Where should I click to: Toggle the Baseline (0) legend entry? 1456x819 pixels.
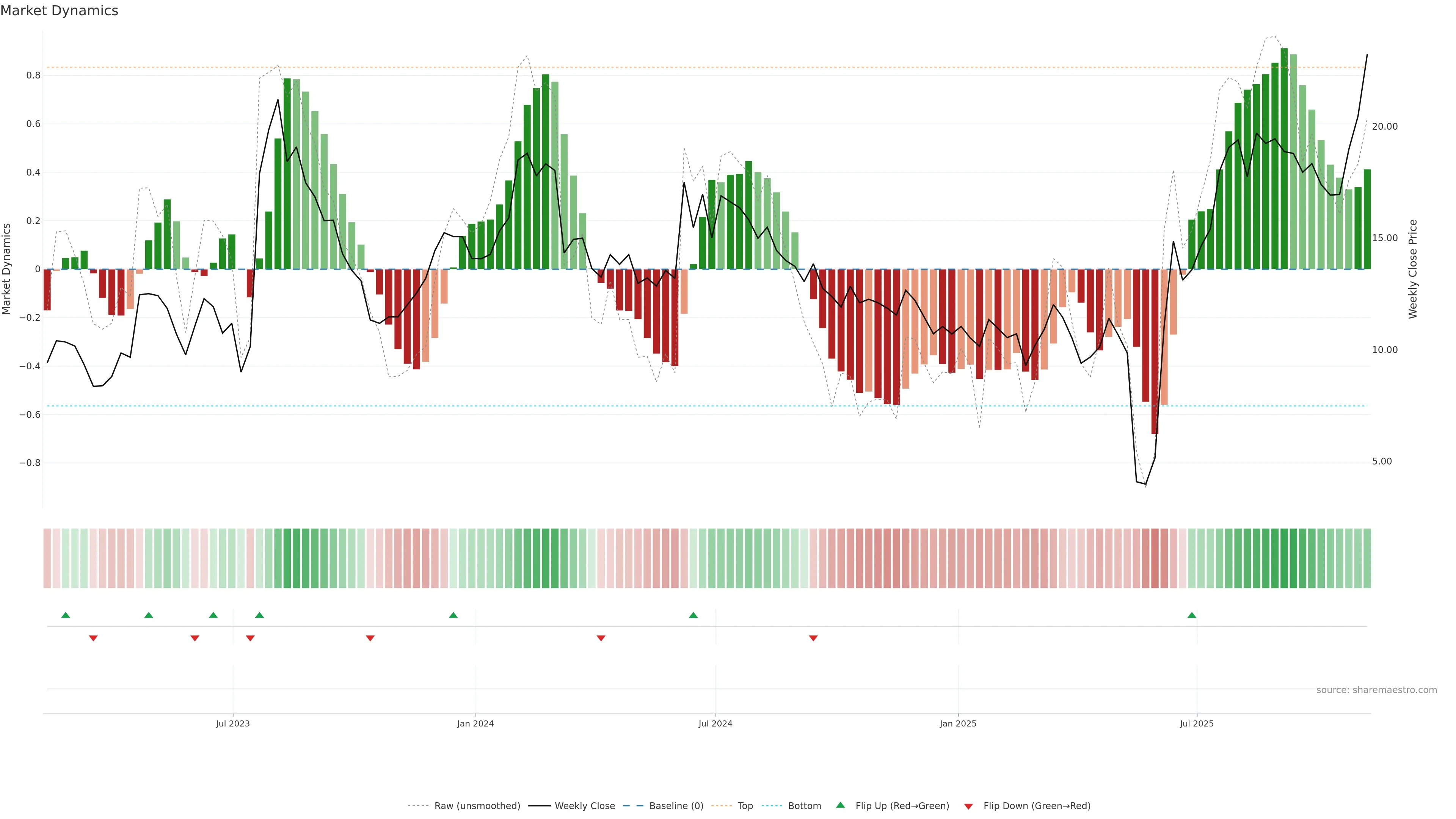(676, 805)
